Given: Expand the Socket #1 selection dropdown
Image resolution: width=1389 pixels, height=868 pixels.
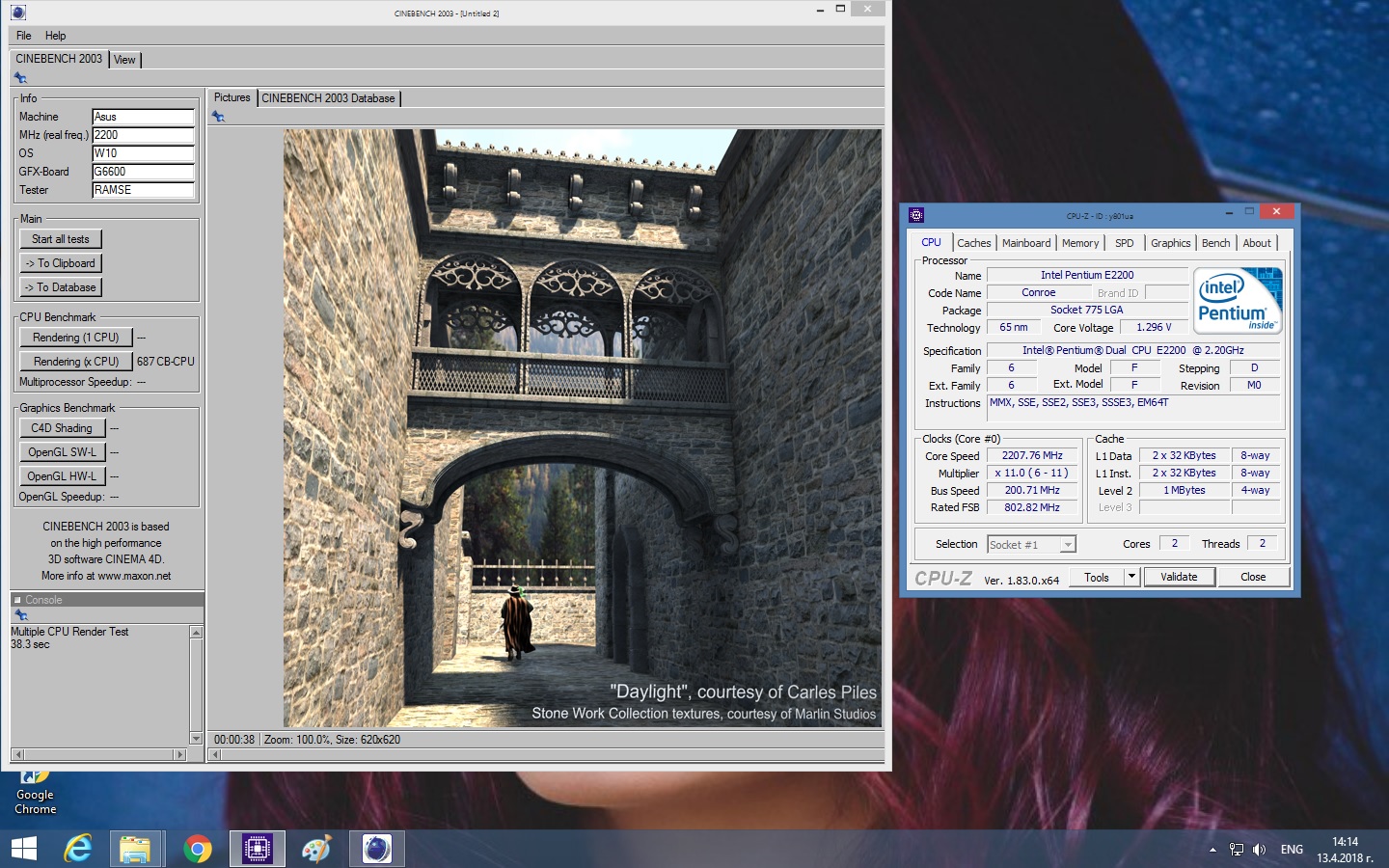Looking at the screenshot, I should 1067,545.
